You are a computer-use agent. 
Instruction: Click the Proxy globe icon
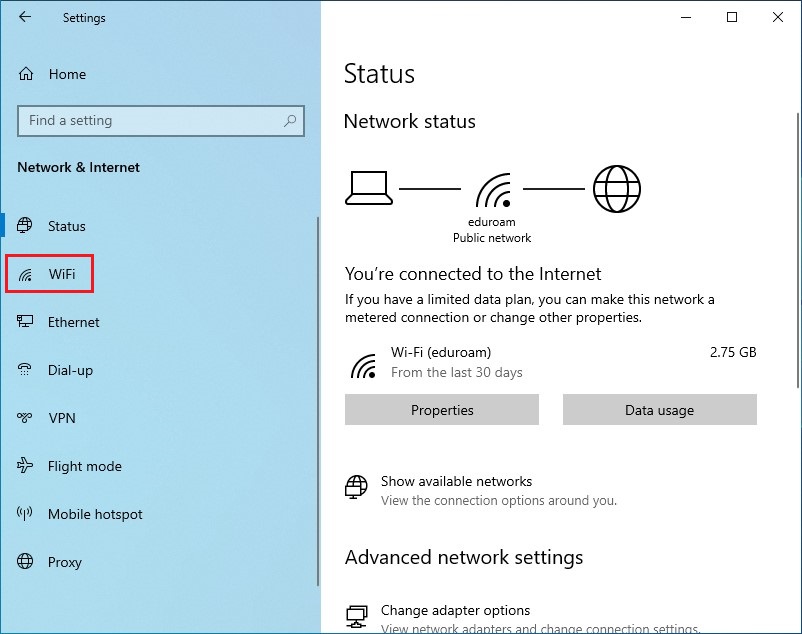[25, 561]
